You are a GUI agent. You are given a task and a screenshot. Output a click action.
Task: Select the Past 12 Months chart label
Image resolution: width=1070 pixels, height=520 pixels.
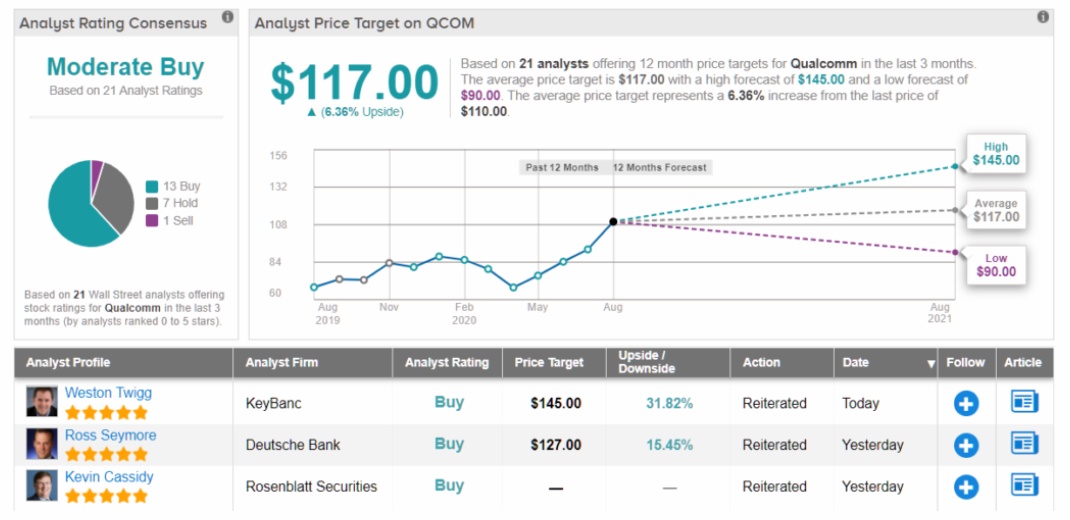(562, 167)
